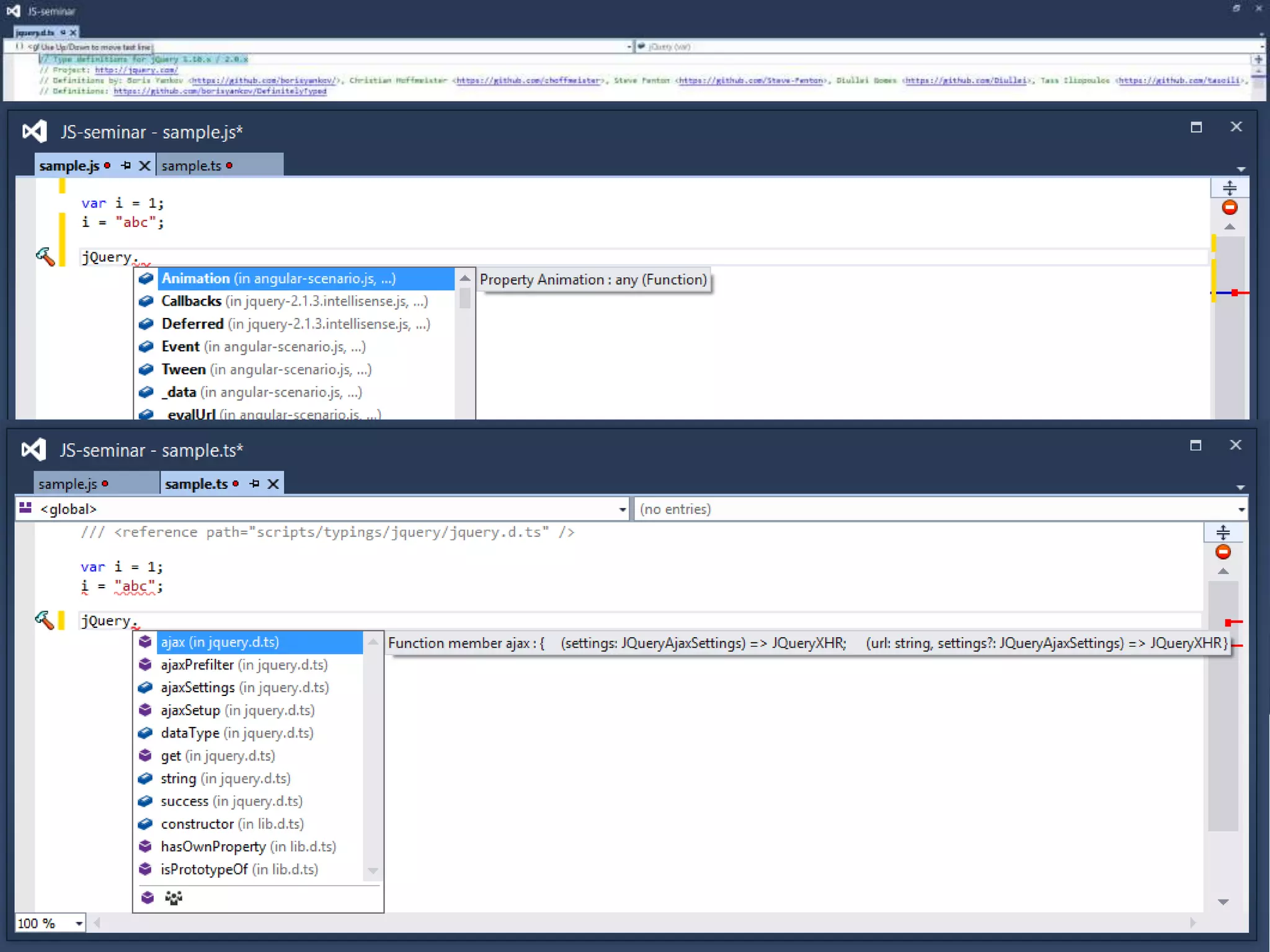Image resolution: width=1270 pixels, height=952 pixels.
Task: Click the red error indicator in sample.js window
Action: coord(1229,207)
